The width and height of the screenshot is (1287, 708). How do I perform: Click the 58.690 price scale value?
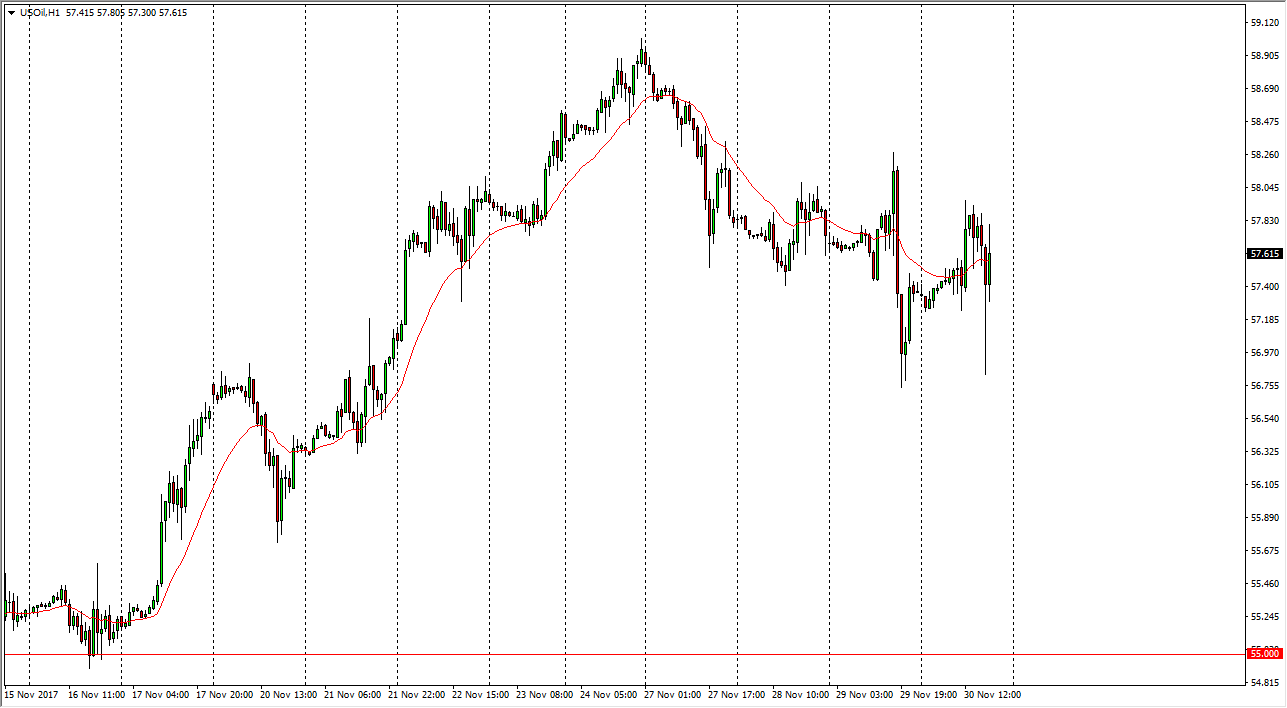pos(1264,89)
